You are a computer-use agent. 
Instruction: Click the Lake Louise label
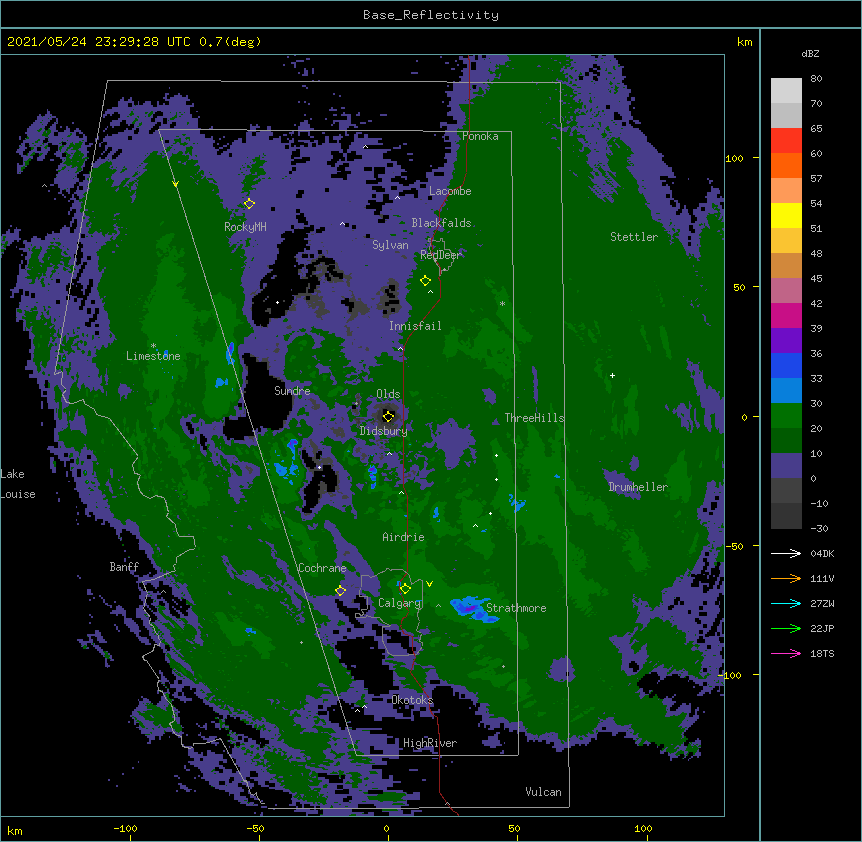coord(18,484)
